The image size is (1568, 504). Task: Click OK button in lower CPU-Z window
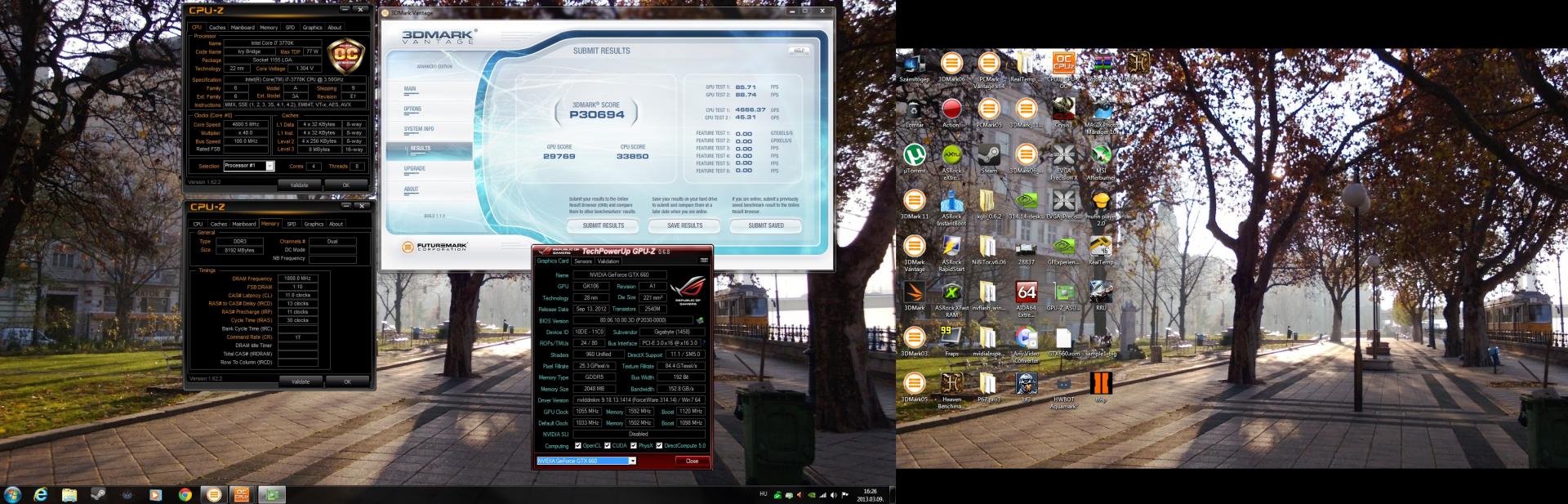pos(347,381)
